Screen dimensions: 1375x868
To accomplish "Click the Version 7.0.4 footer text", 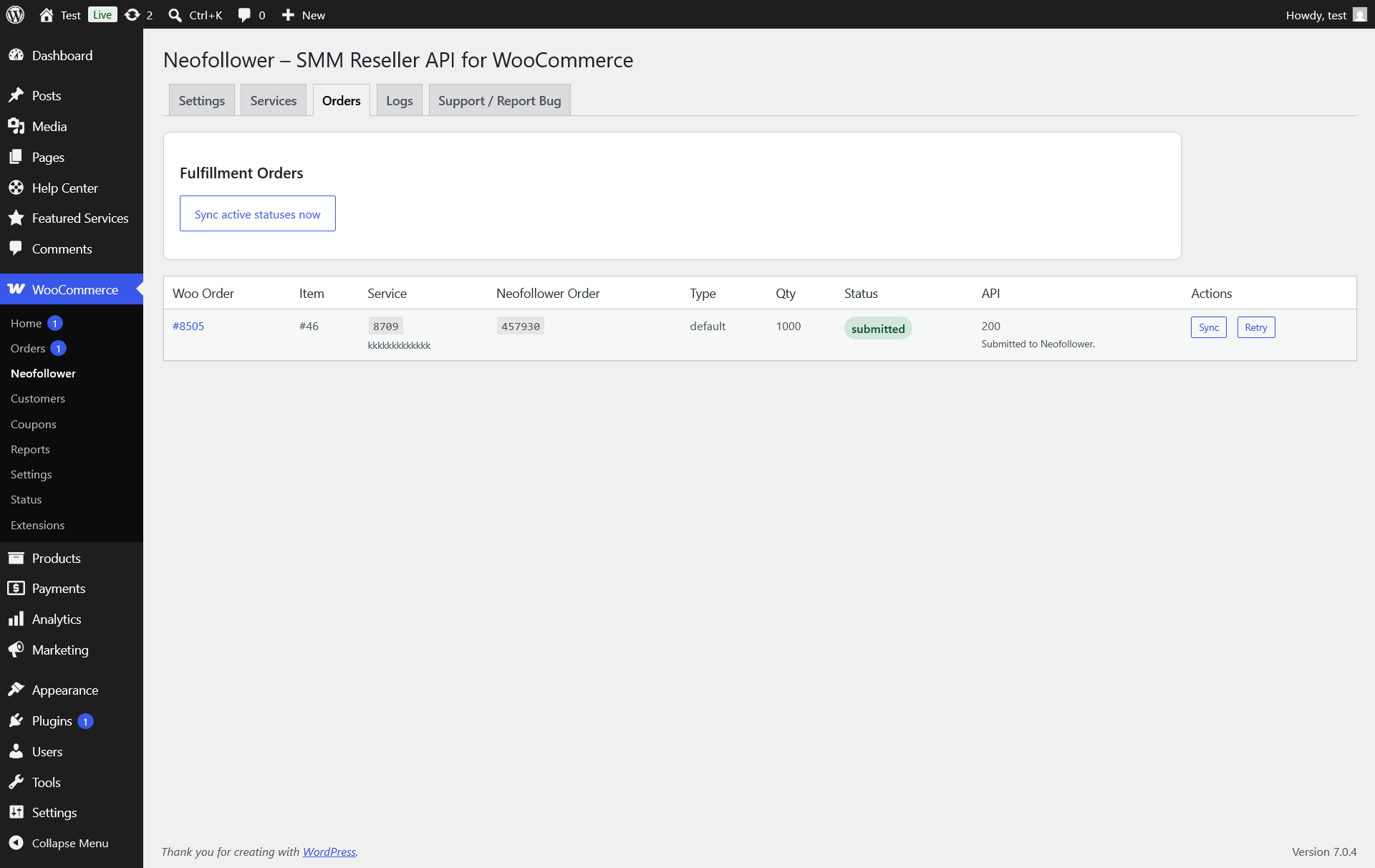I will [x=1324, y=852].
